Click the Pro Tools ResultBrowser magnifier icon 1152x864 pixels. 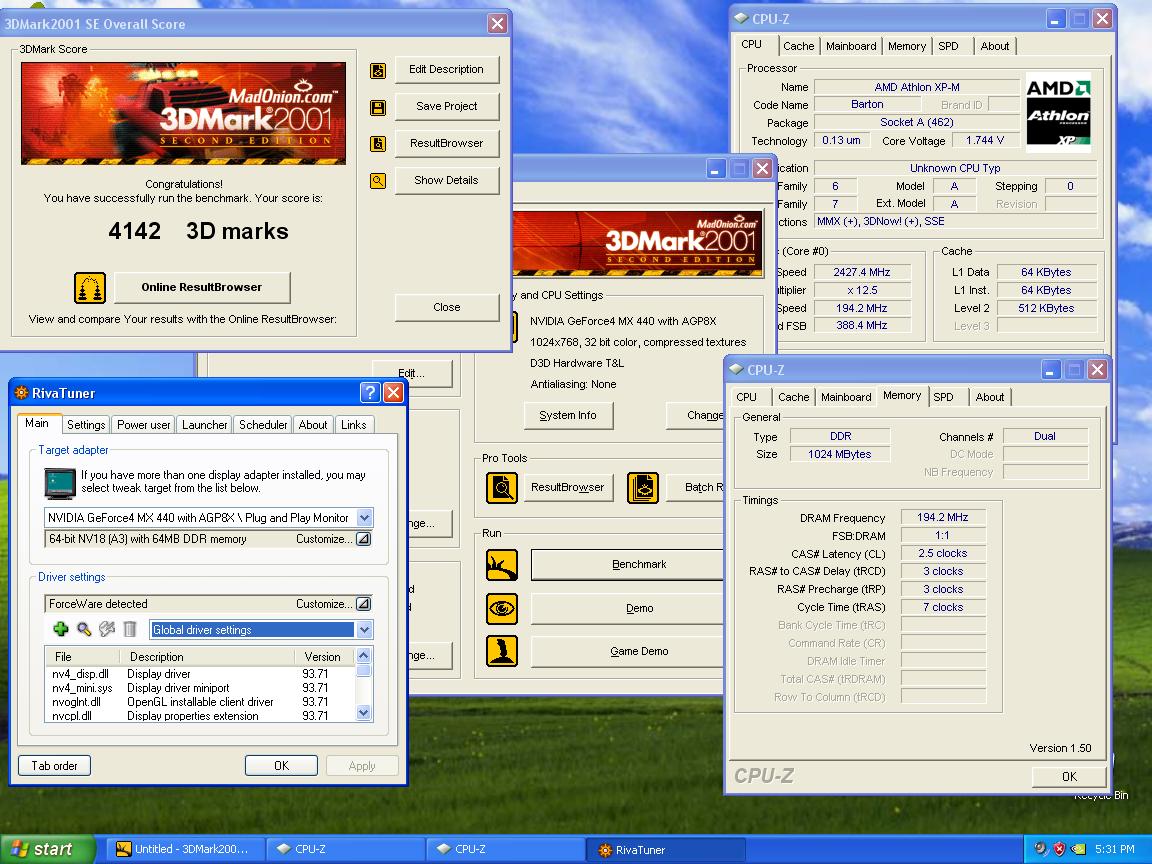502,488
